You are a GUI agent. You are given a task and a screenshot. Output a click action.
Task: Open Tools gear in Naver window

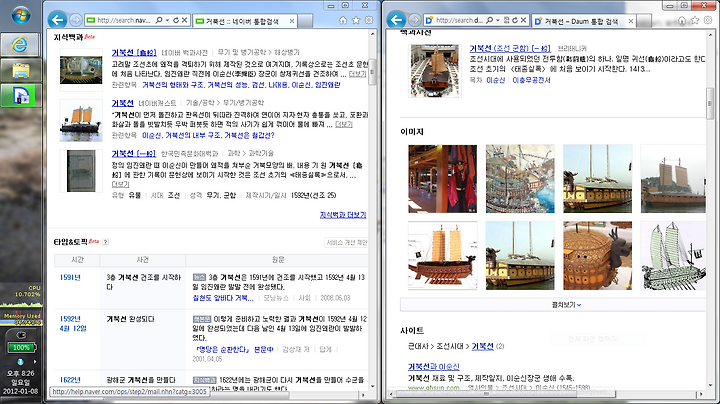(369, 20)
